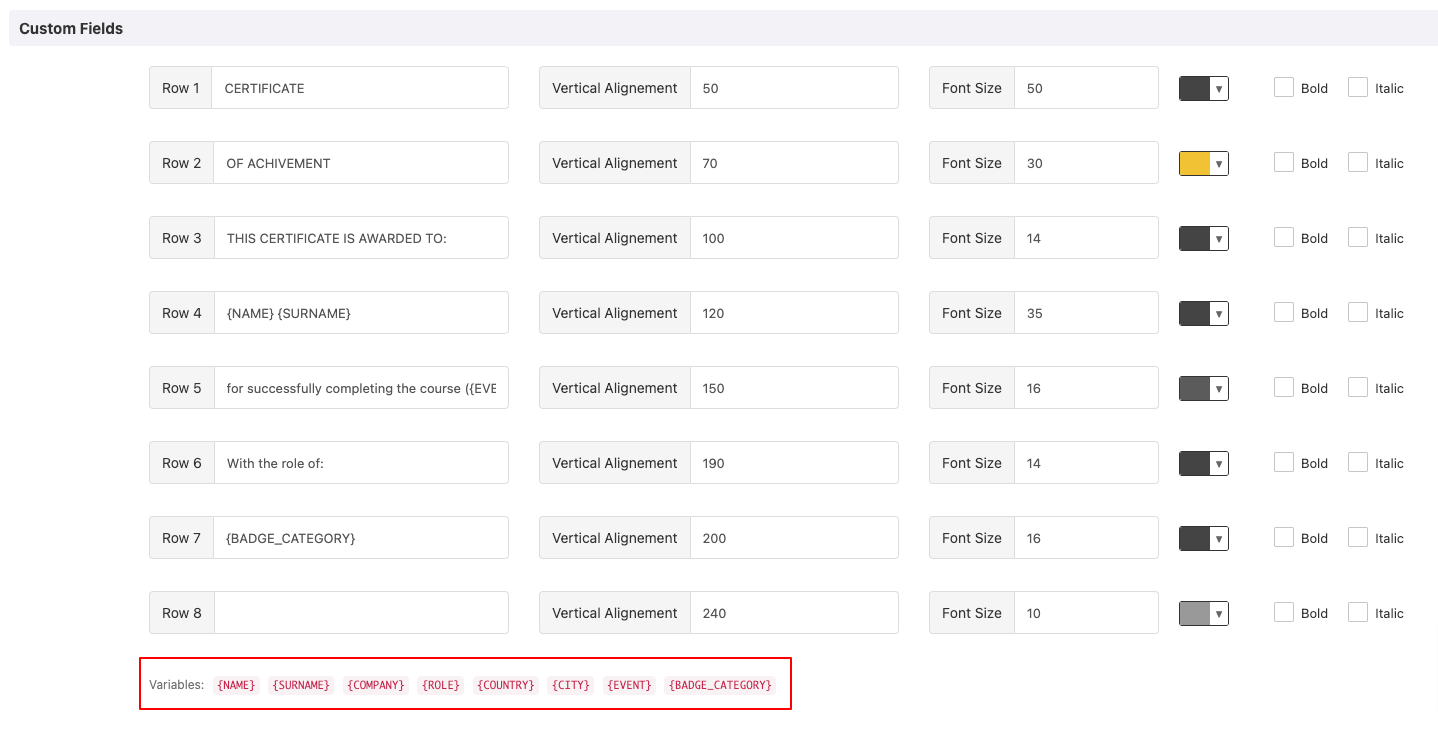
Task: Click the {COMPANY} variable tag
Action: pos(376,685)
